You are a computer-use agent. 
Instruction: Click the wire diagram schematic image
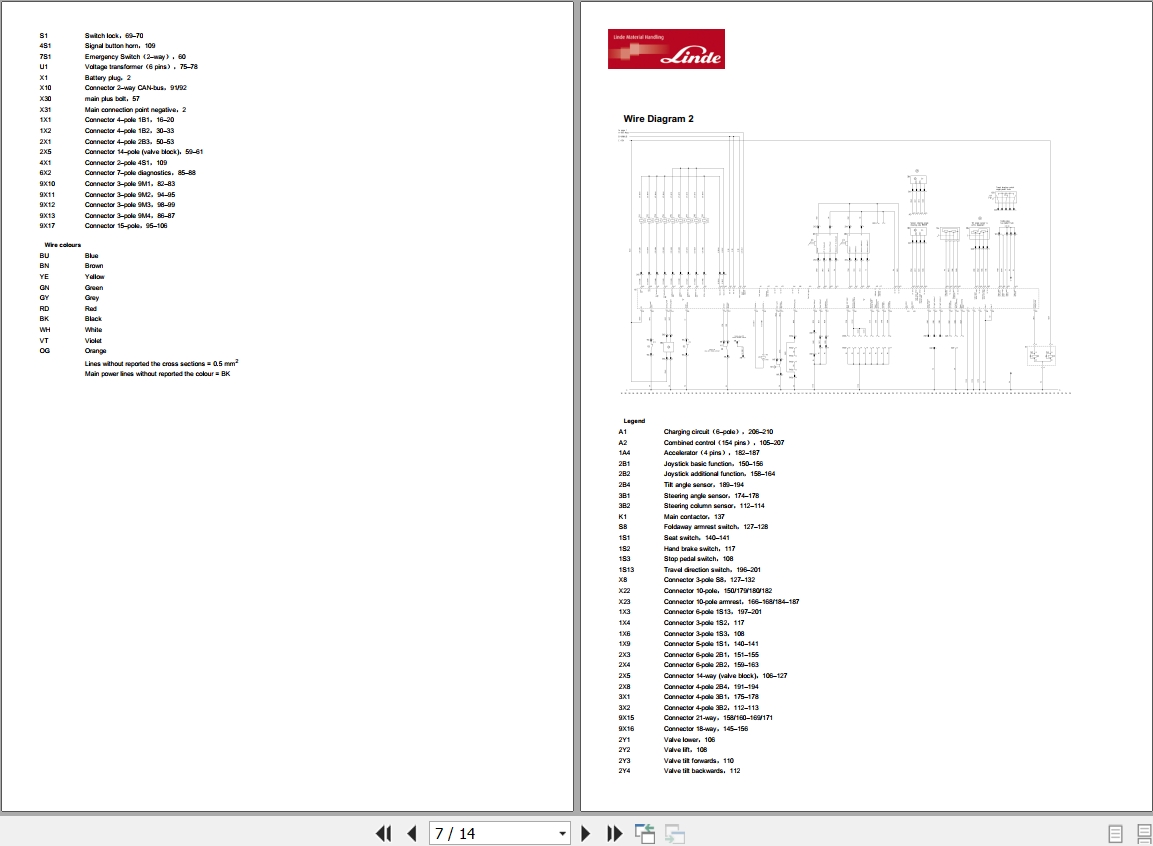click(x=844, y=262)
